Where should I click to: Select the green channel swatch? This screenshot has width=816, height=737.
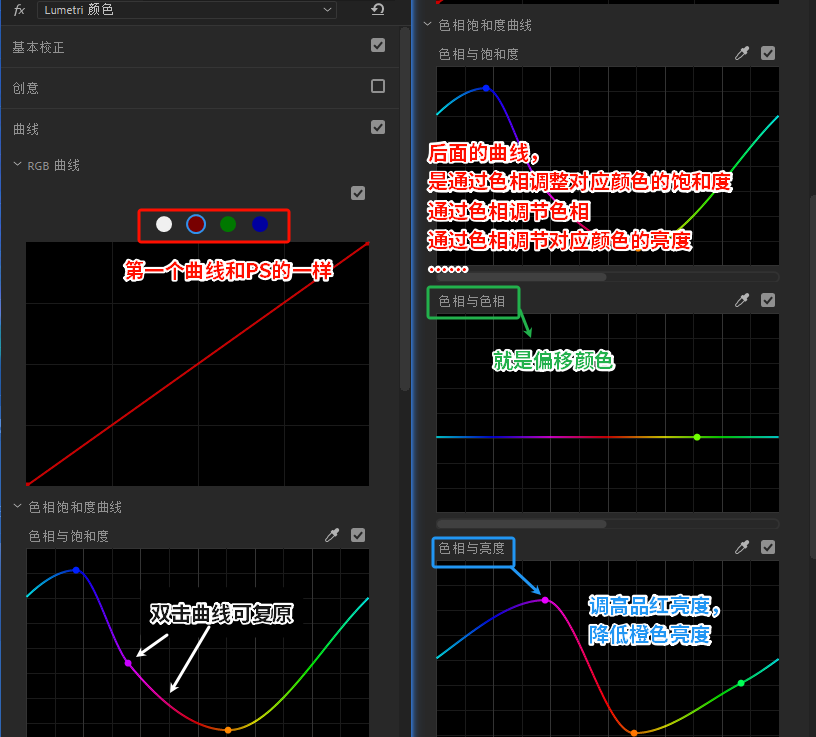click(x=228, y=224)
